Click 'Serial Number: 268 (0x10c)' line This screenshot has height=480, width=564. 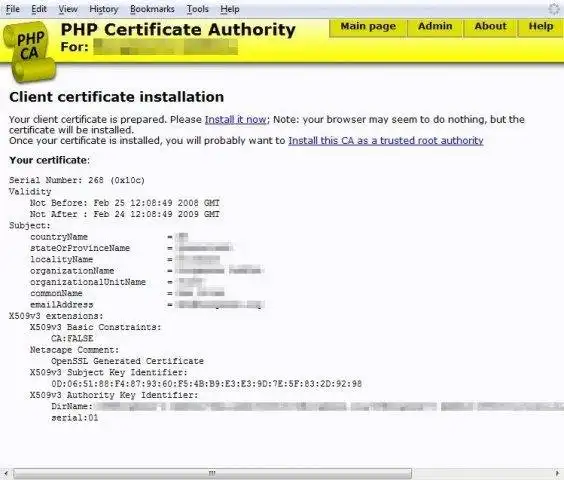77,180
